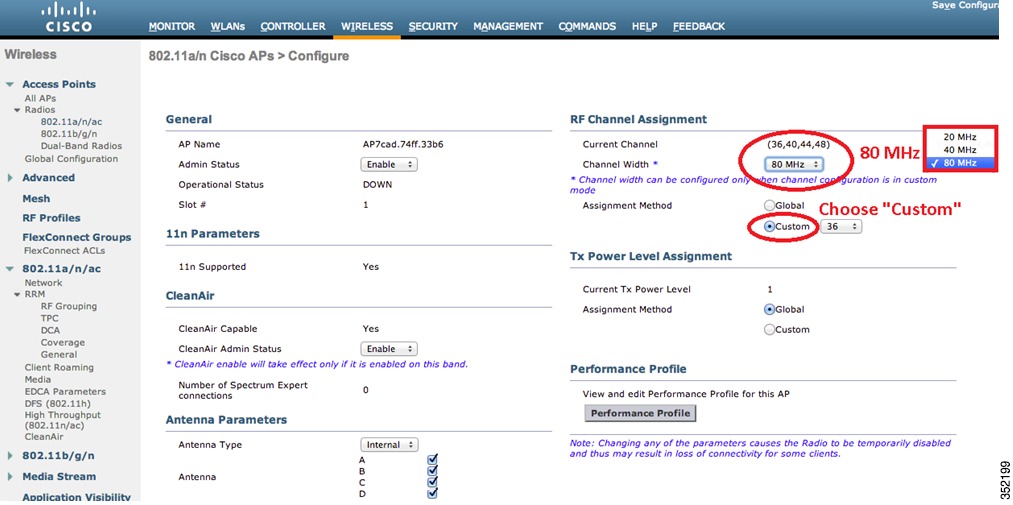
Task: Open the FEEDBACK menu
Action: point(699,26)
